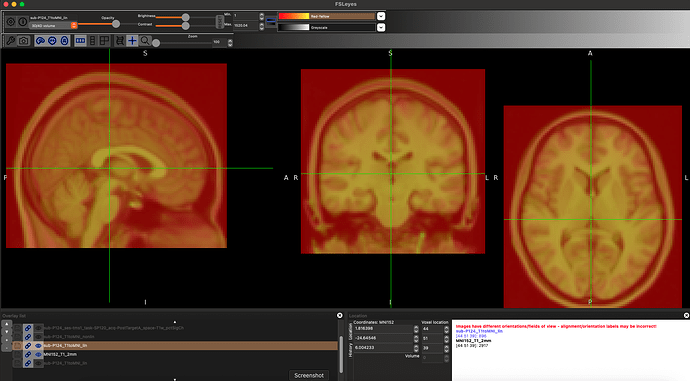Screen dimensions: 690x381
Task: Take screenshot with the camera icon
Action: pos(24,41)
